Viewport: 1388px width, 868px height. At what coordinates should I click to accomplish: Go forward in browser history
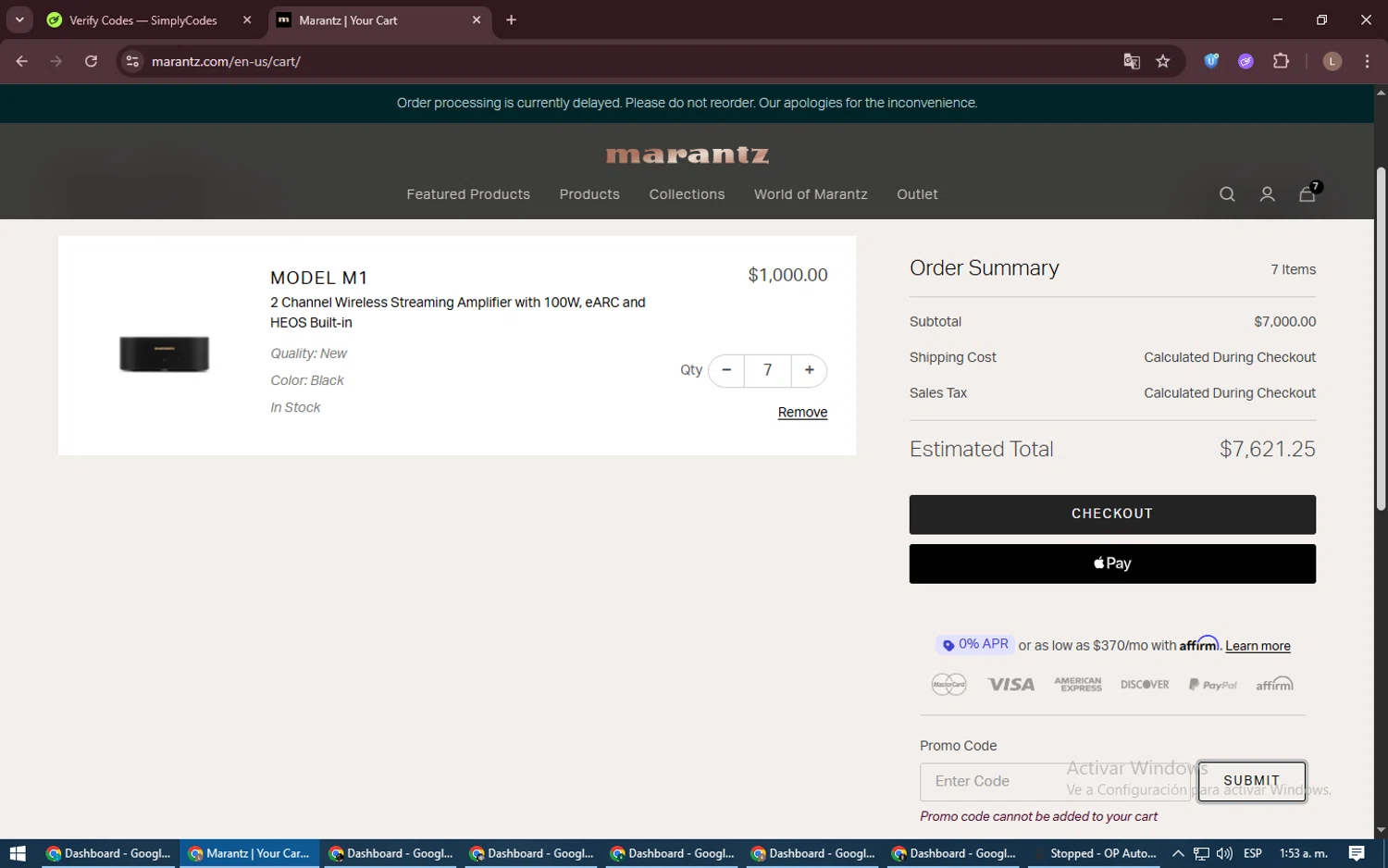pos(56,62)
